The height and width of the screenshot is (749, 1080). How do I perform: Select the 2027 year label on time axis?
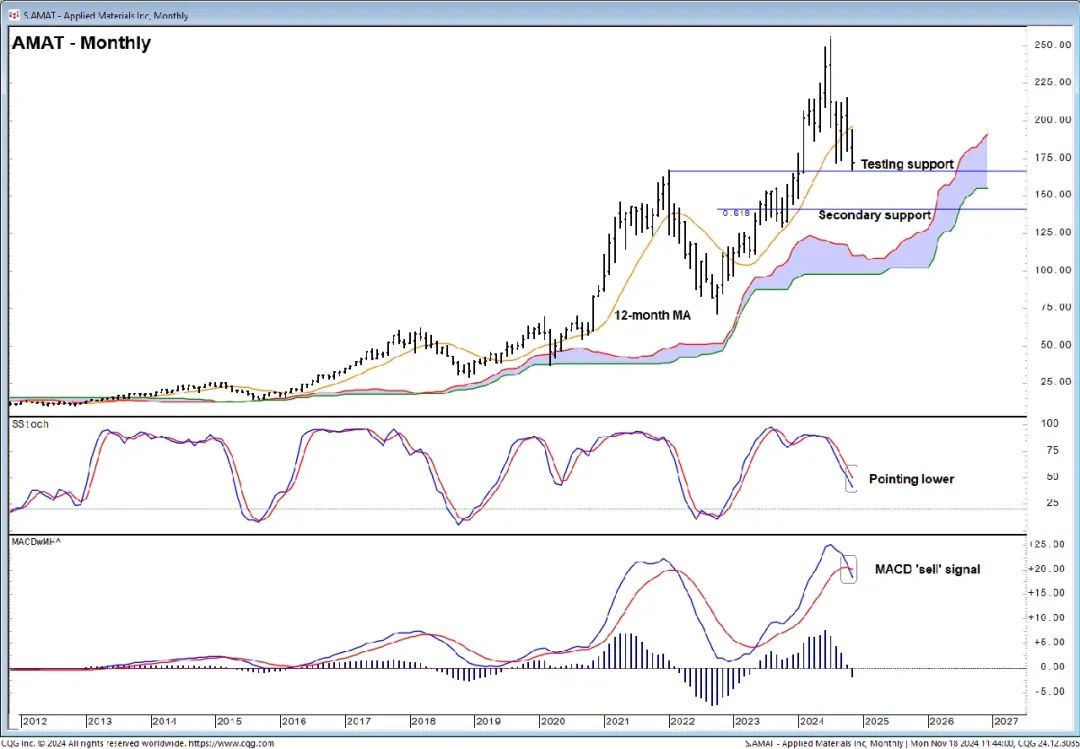point(1004,721)
